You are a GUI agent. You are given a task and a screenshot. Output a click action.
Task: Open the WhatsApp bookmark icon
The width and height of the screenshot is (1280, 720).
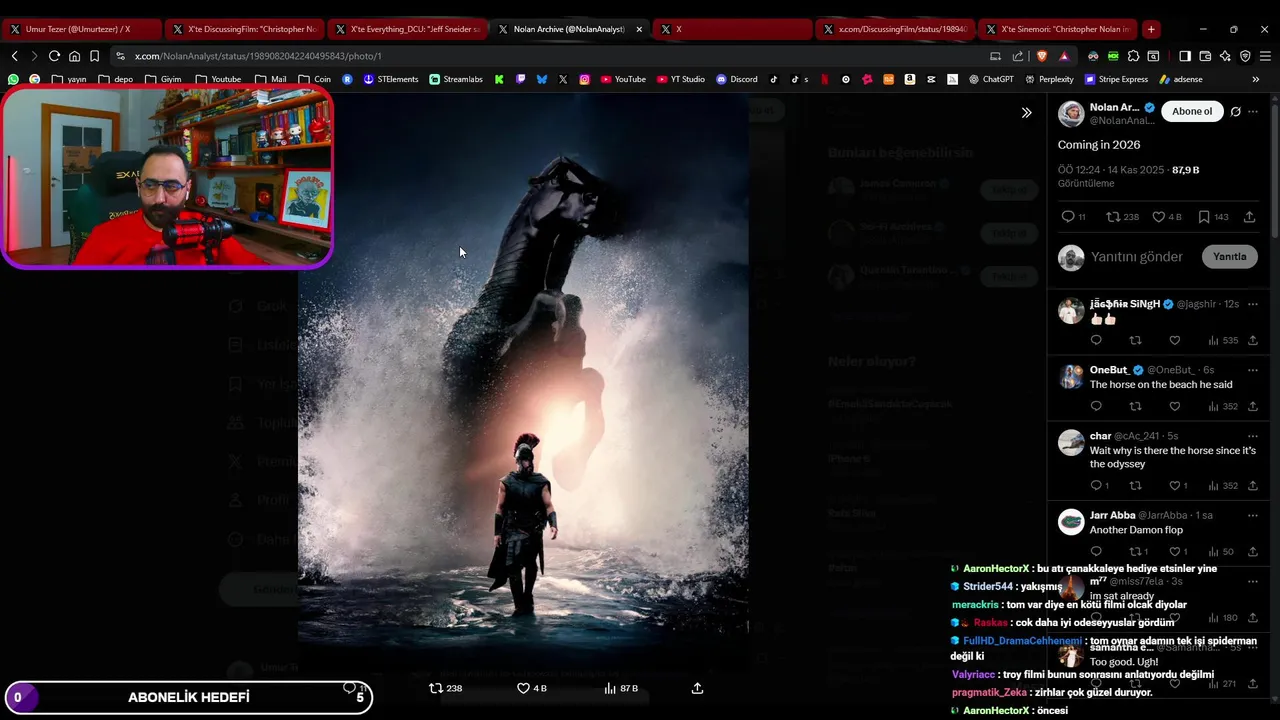point(13,79)
